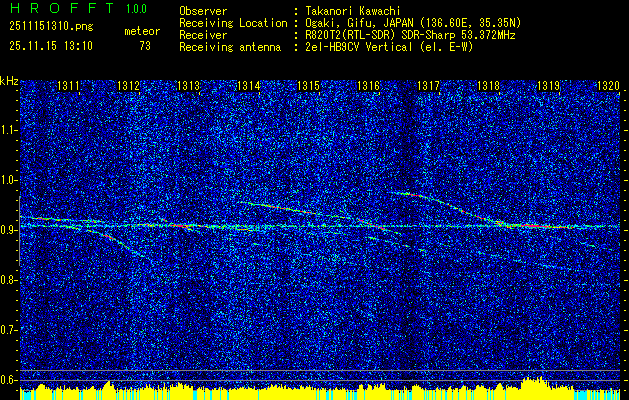Screen dimensions: 629x400
Task: Click the meteor count 73
Action: (145, 46)
